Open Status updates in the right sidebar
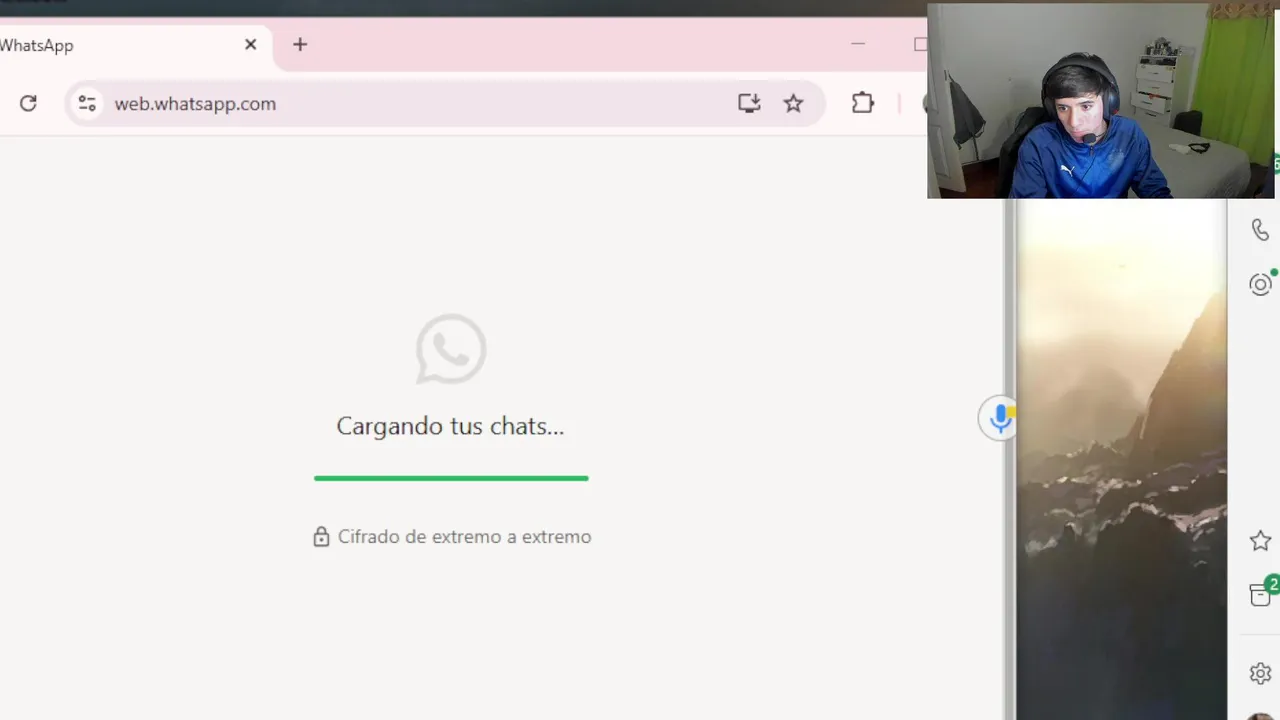Screen dimensions: 1280x720 1260,285
